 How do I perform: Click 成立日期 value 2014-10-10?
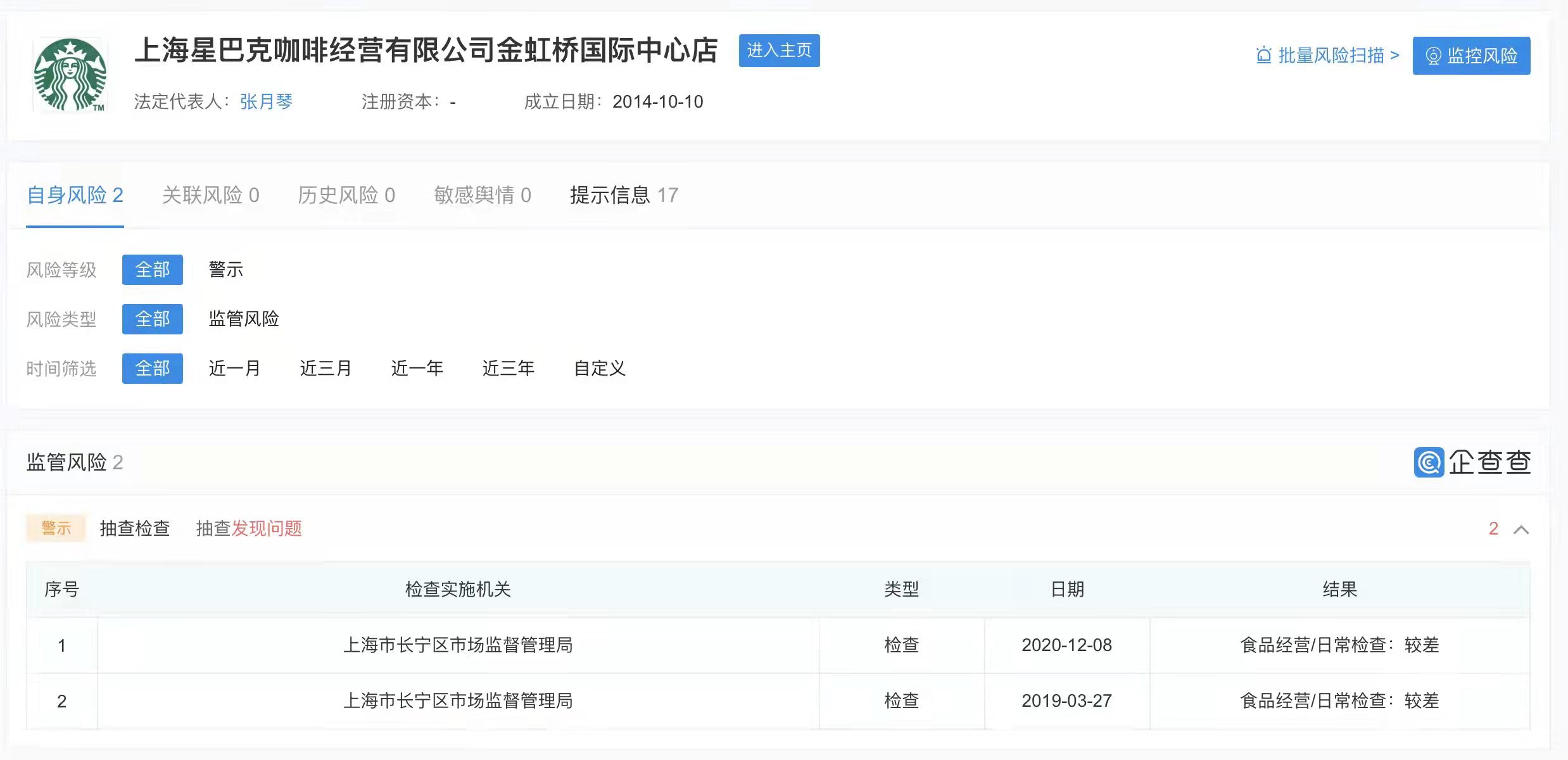[x=657, y=101]
